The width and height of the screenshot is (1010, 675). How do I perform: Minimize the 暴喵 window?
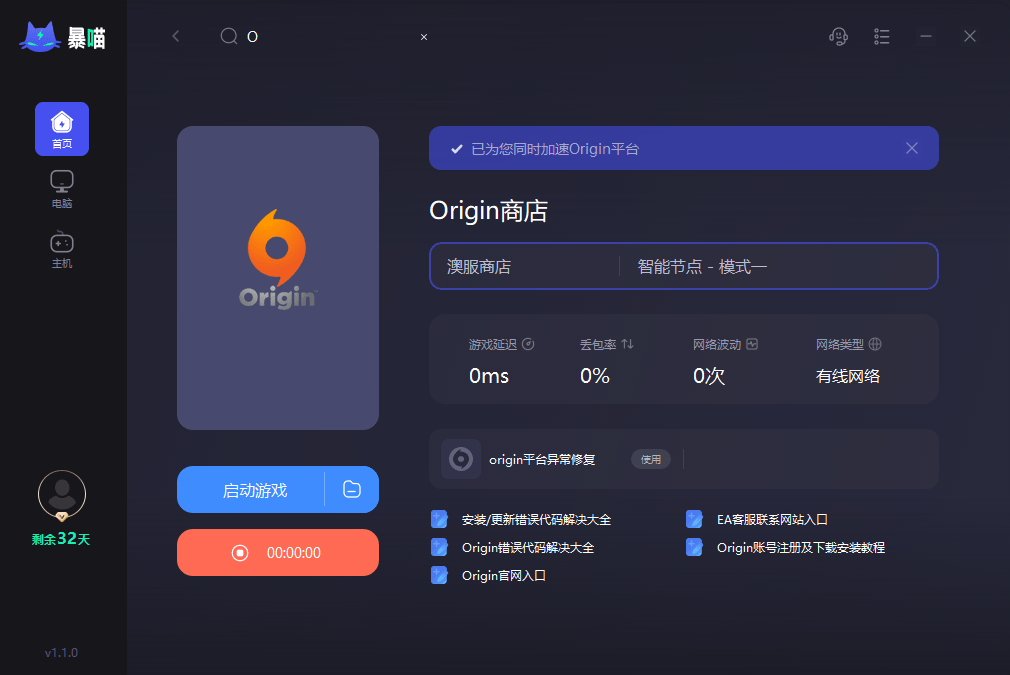(926, 36)
